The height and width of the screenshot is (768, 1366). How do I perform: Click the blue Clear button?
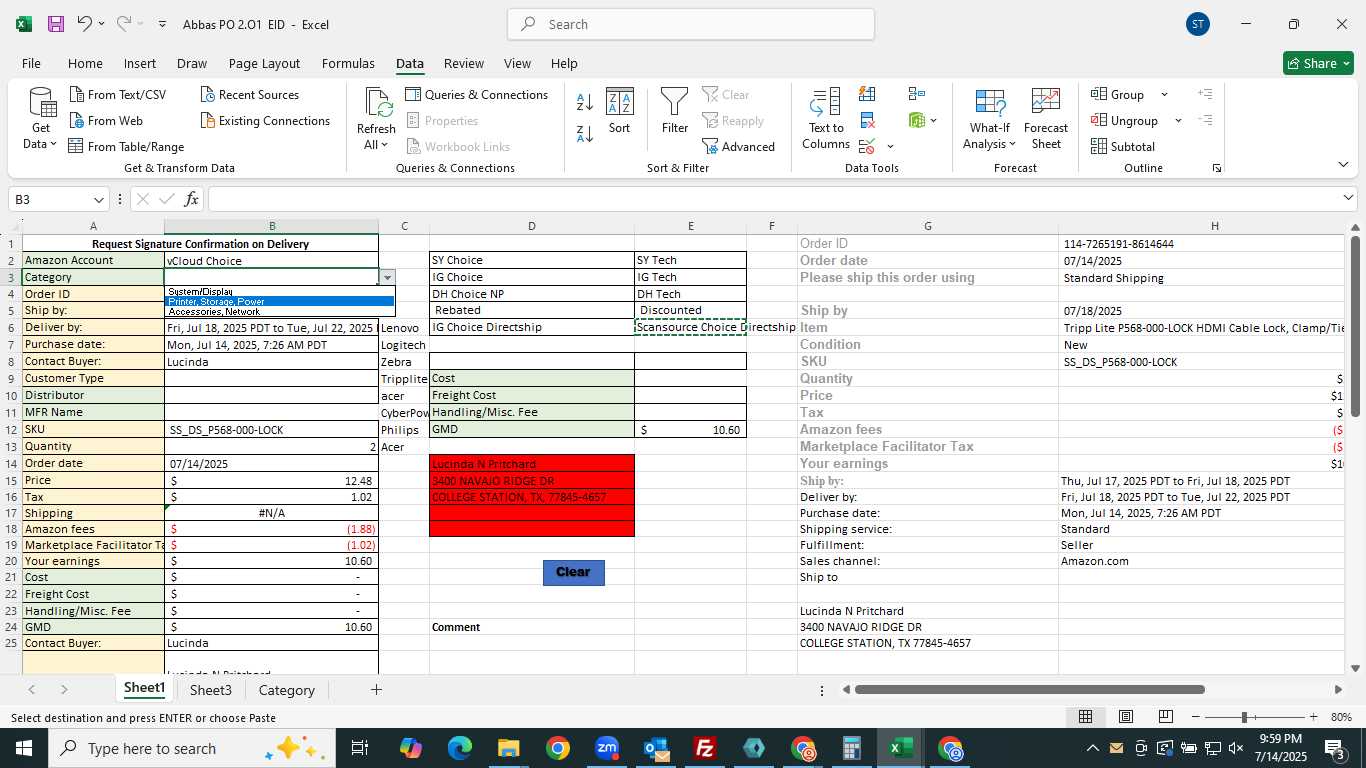pyautogui.click(x=573, y=572)
